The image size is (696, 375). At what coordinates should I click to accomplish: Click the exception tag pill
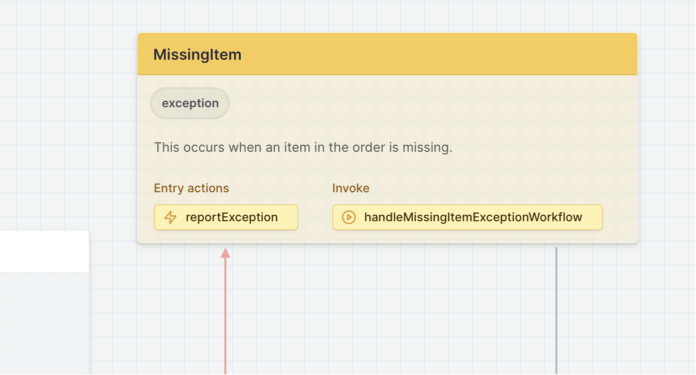(x=190, y=103)
